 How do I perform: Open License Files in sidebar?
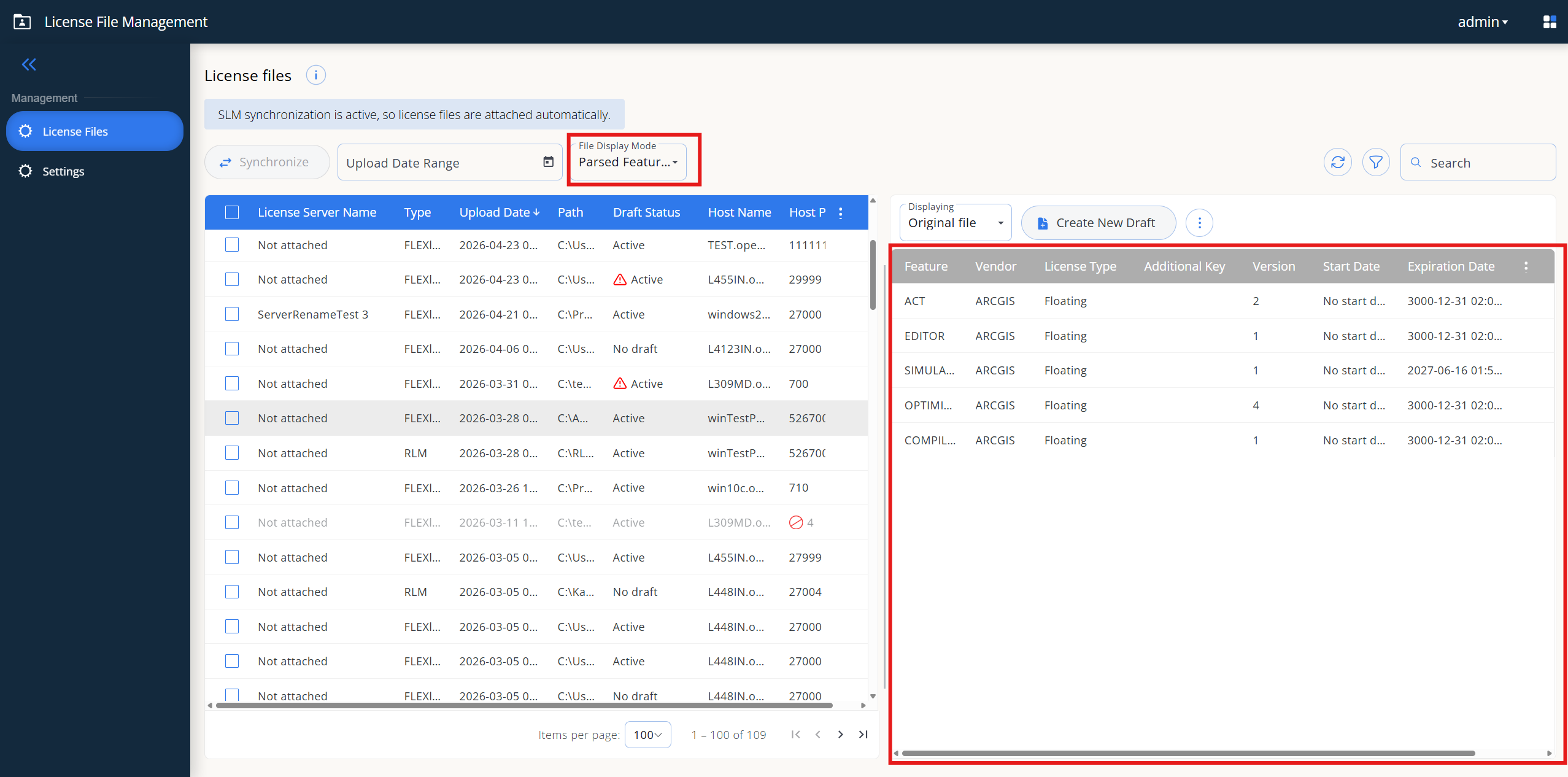click(95, 131)
